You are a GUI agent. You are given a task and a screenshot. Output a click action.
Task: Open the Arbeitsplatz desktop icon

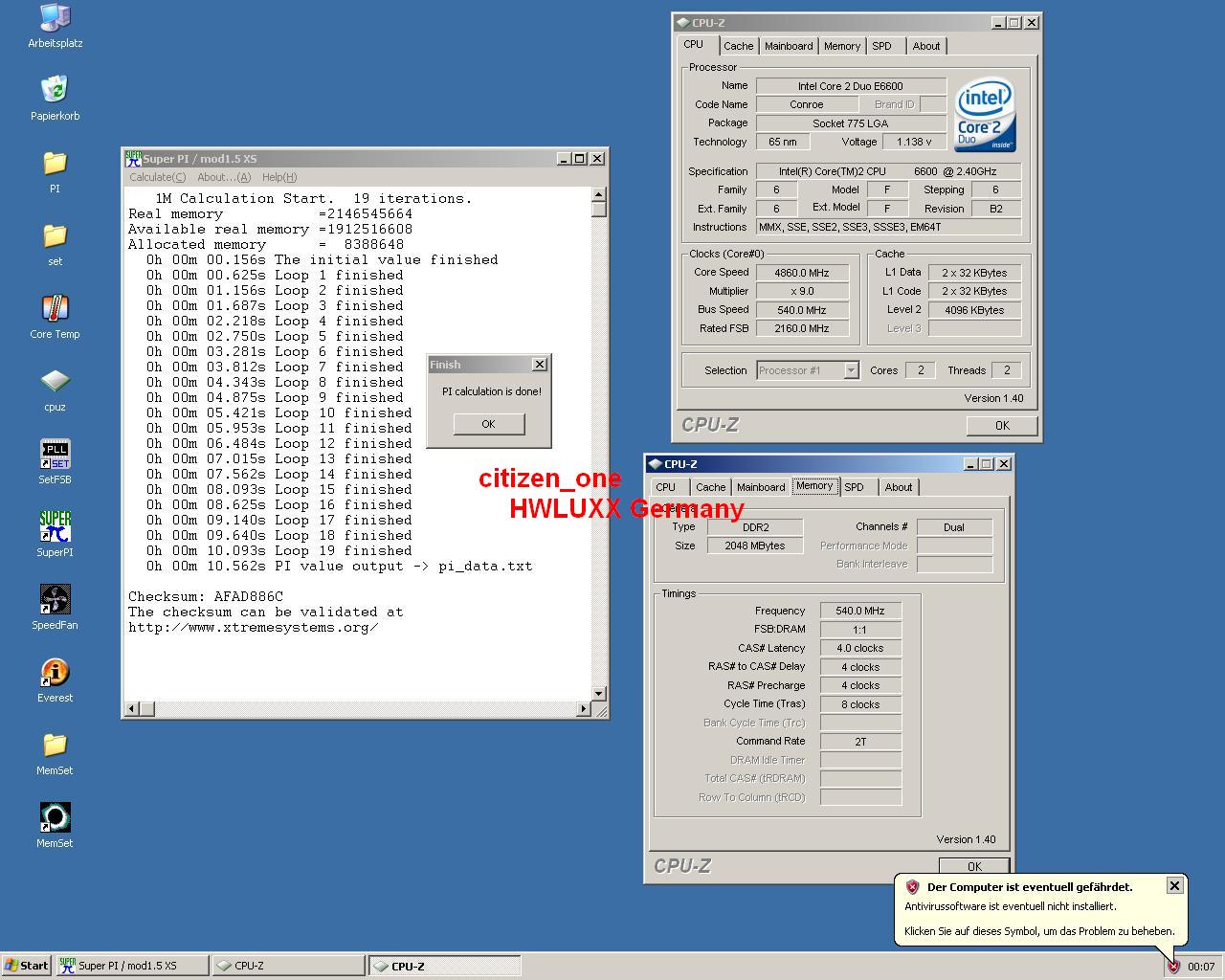(55, 25)
